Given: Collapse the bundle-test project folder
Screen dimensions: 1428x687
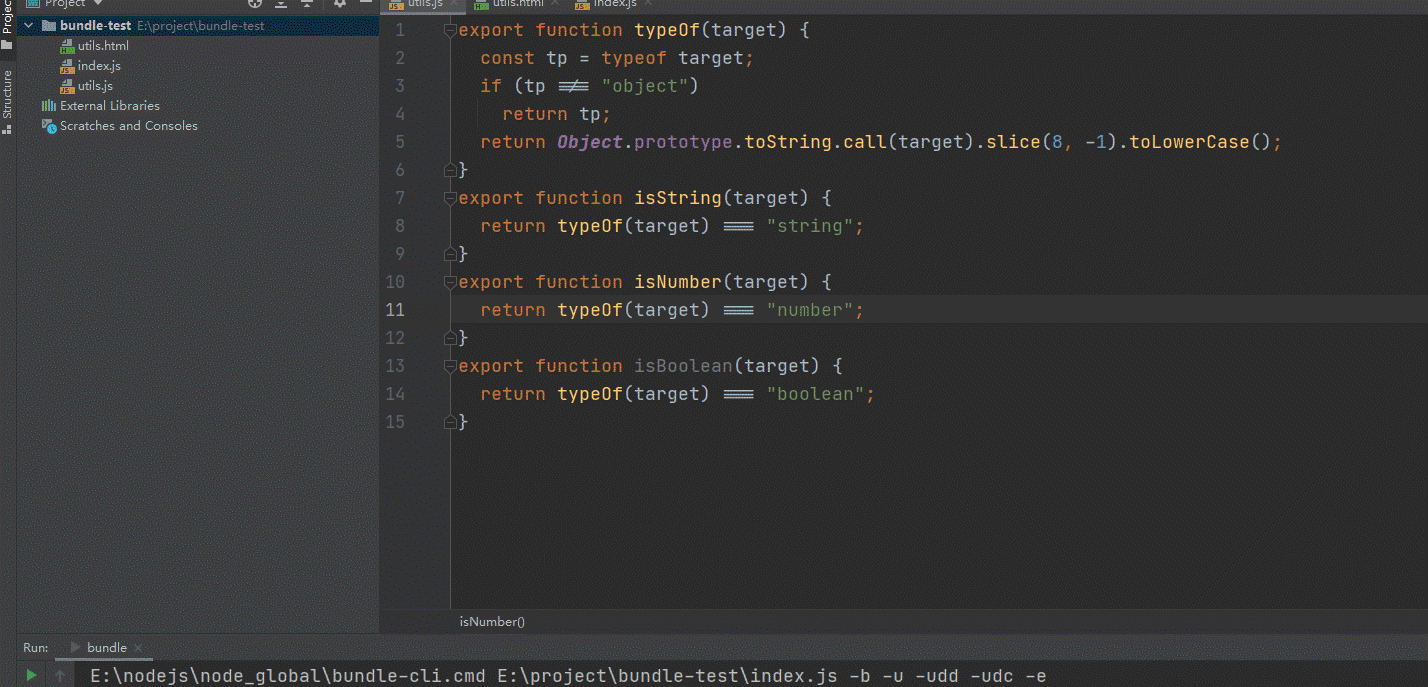Looking at the screenshot, I should pyautogui.click(x=28, y=26).
